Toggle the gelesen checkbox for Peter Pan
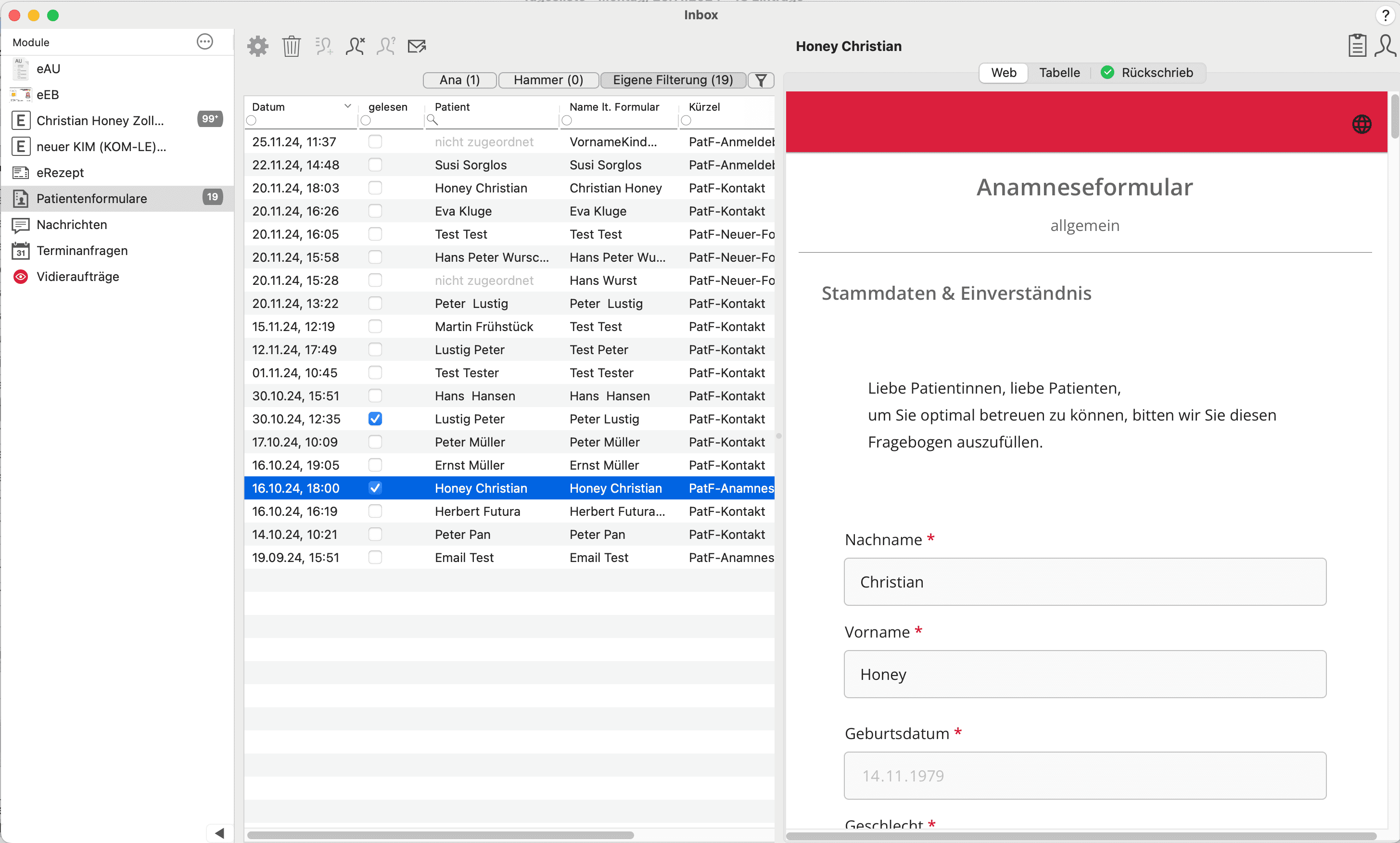 (375, 535)
